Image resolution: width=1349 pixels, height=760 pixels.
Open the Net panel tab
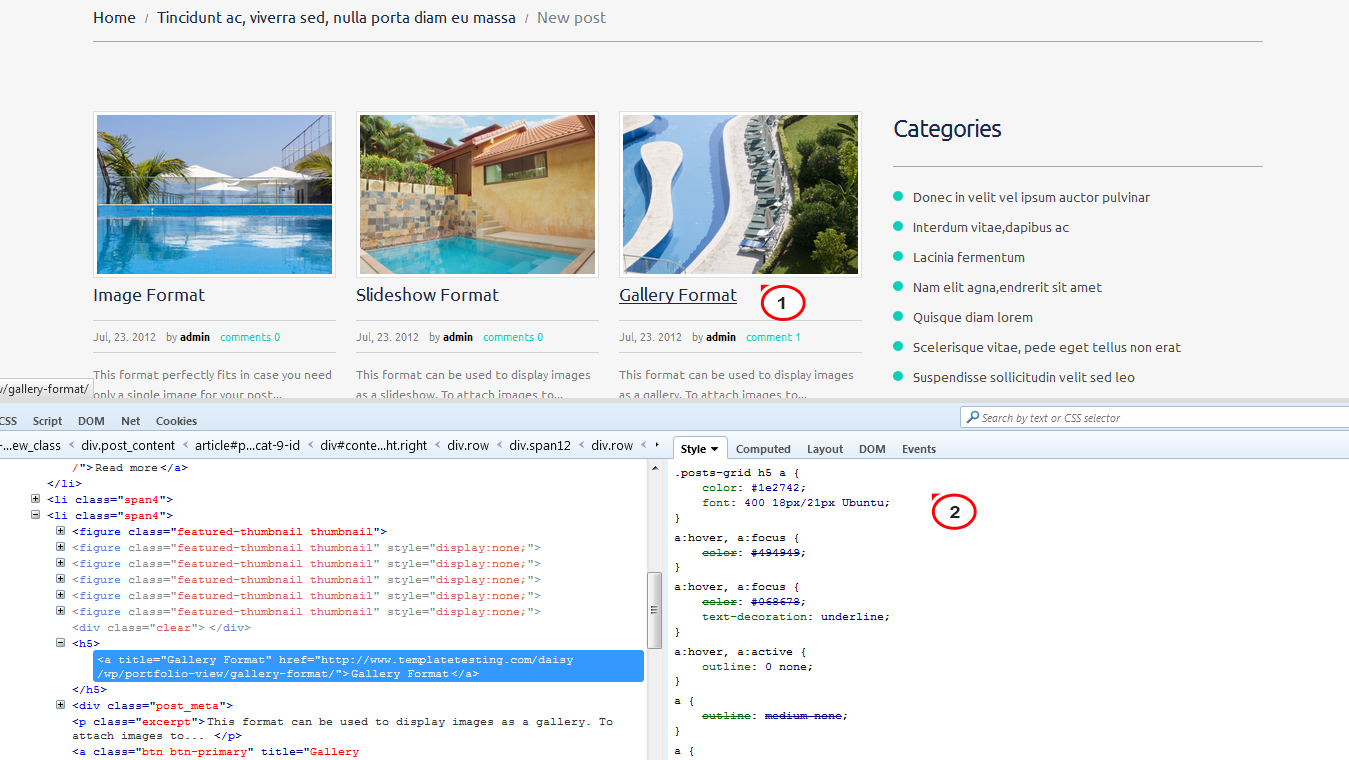[131, 421]
